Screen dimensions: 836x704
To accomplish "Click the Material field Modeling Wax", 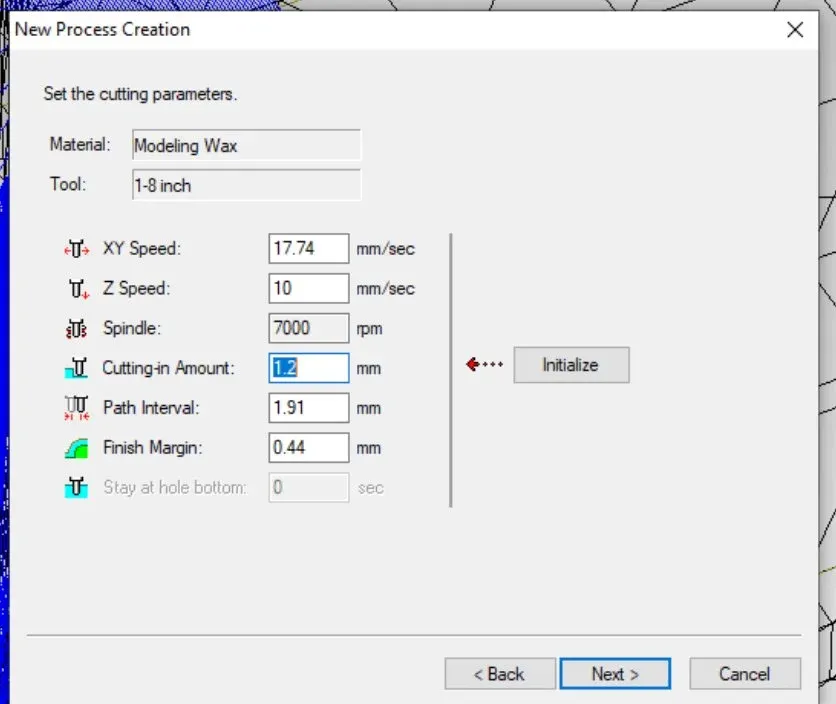I will 246,145.
